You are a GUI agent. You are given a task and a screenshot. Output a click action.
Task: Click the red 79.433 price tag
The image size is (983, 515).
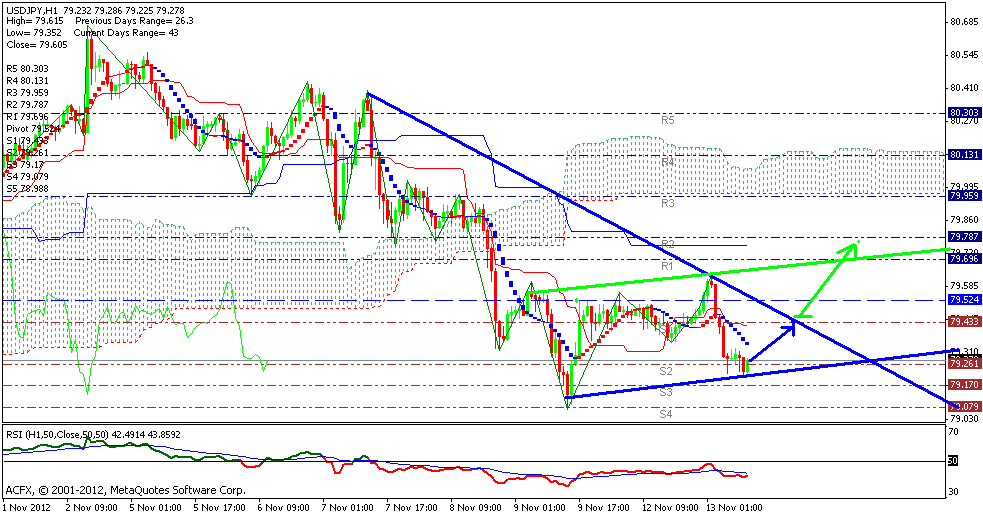pos(964,322)
